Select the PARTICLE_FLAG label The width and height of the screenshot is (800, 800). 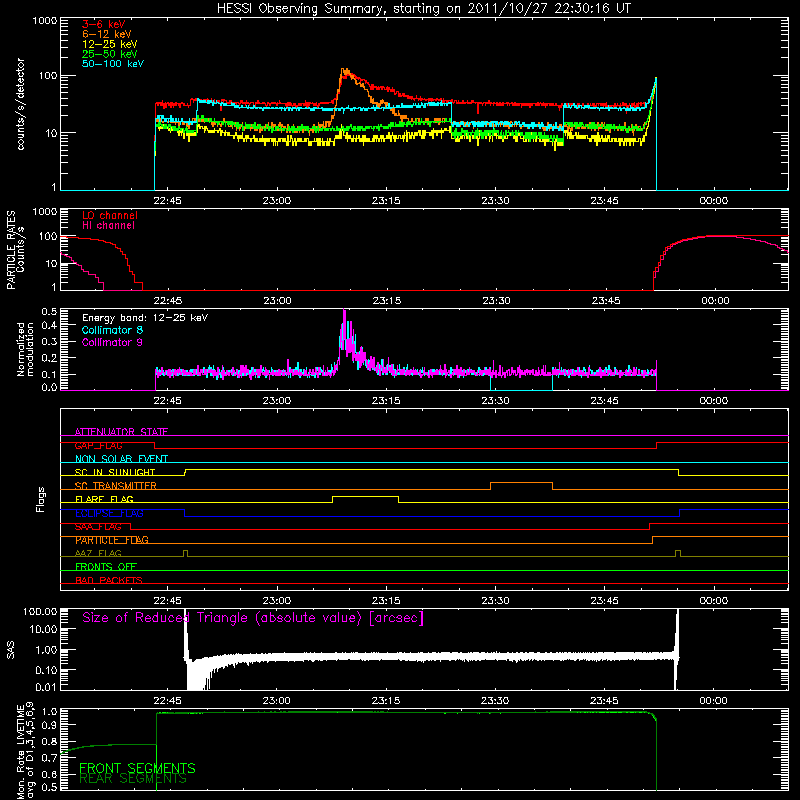(112, 540)
